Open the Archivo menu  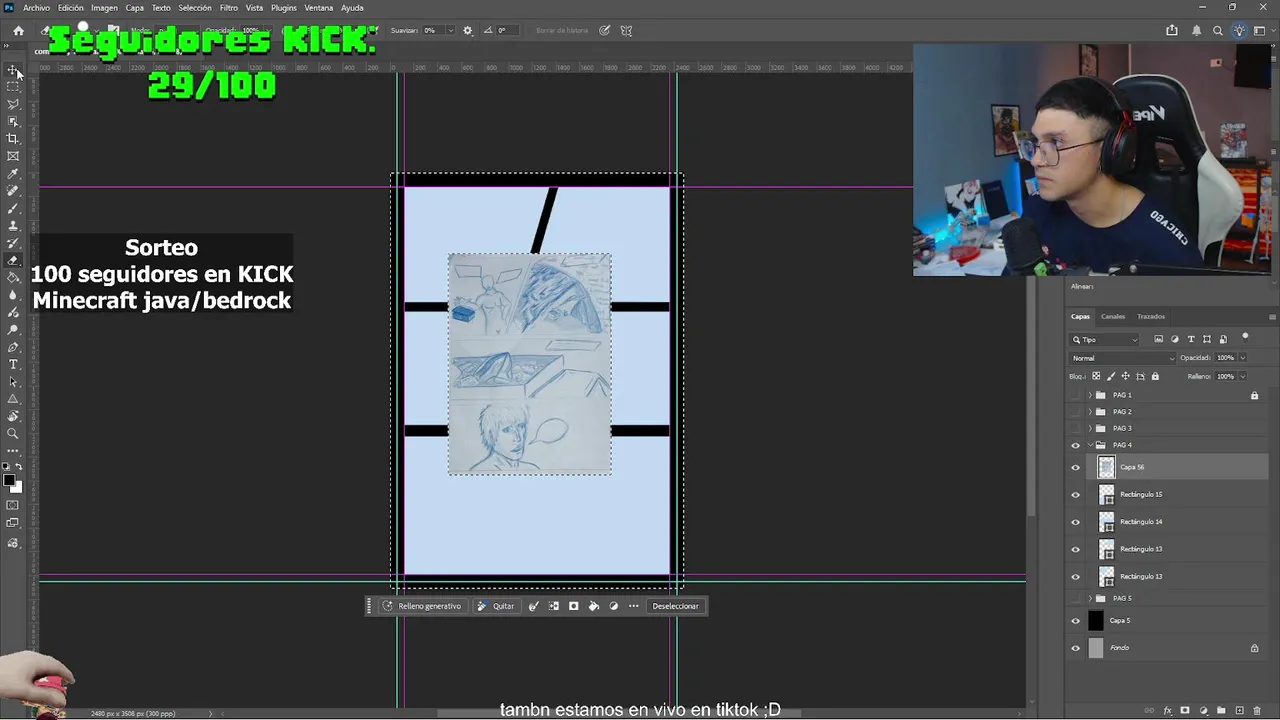(x=36, y=8)
